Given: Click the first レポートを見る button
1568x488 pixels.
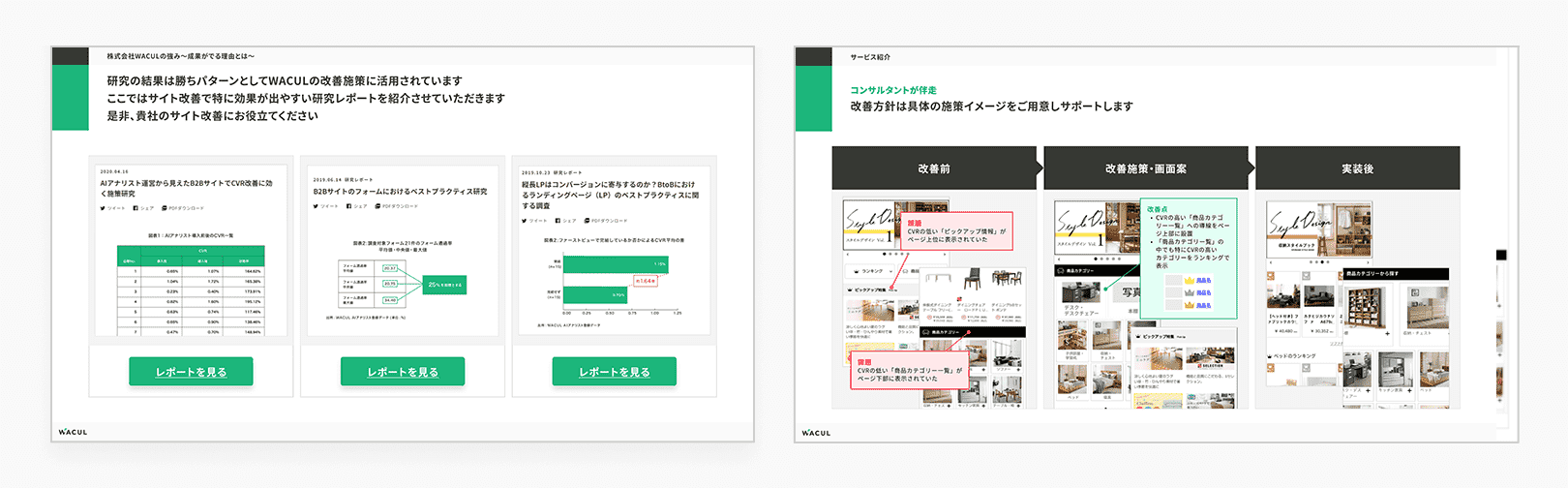Looking at the screenshot, I should [x=191, y=372].
